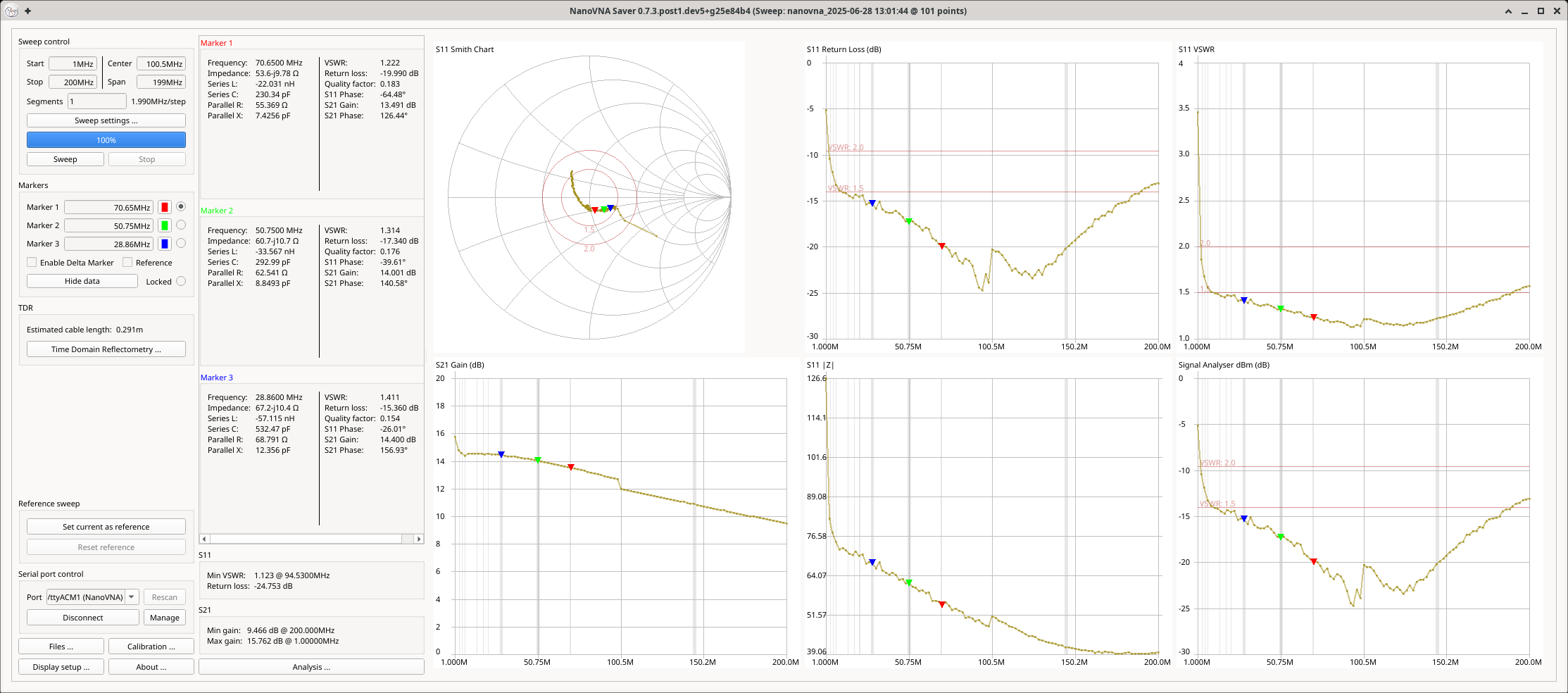The image size is (1568, 693).
Task: Click the red marker on S21 Gain chart
Action: click(571, 467)
